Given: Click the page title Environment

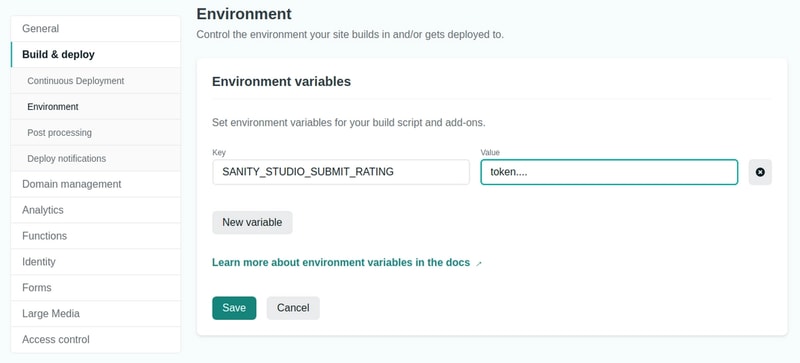Looking at the screenshot, I should [x=244, y=14].
